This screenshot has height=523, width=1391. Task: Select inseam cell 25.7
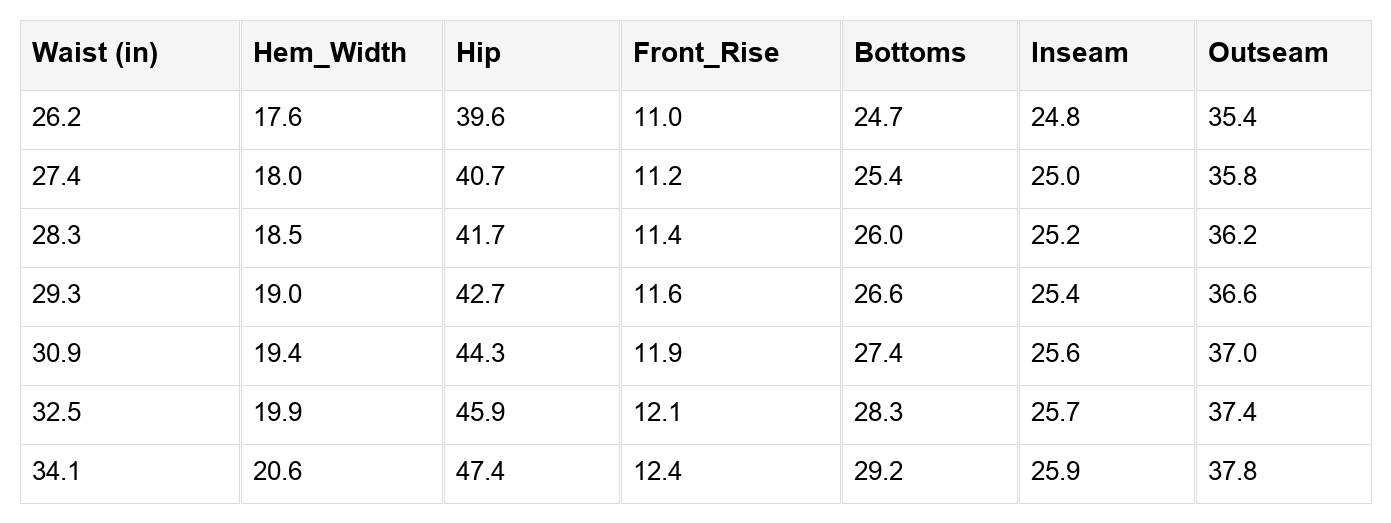1056,413
